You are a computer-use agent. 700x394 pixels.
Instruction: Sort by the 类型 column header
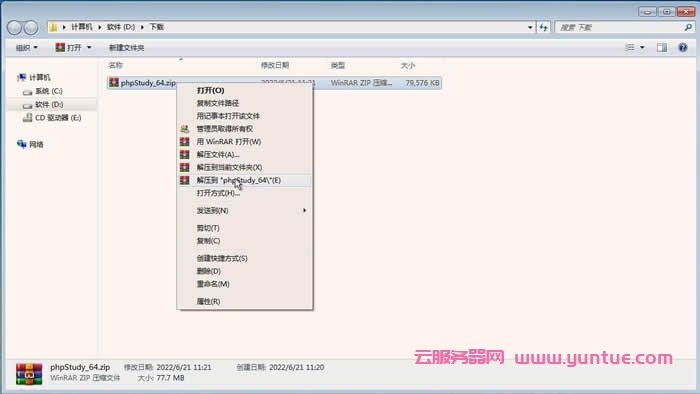pyautogui.click(x=338, y=66)
